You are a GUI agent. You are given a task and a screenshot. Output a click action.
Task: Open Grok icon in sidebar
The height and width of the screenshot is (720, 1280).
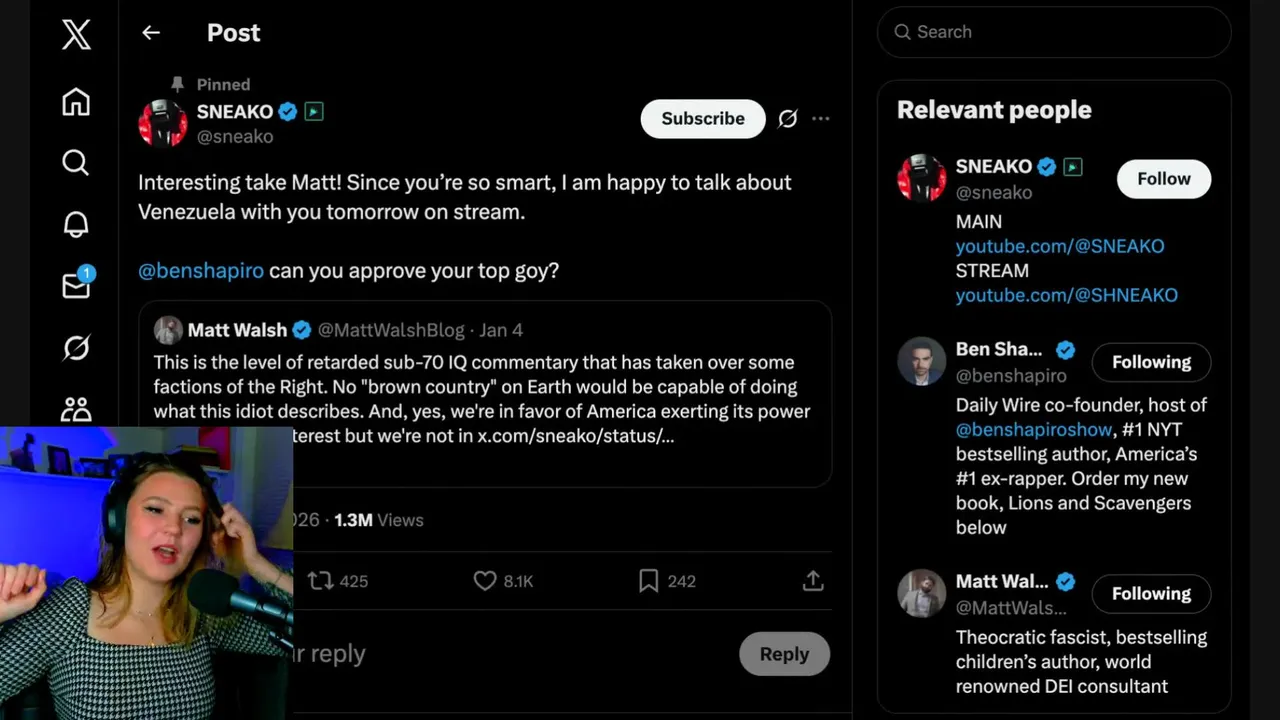[x=76, y=347]
